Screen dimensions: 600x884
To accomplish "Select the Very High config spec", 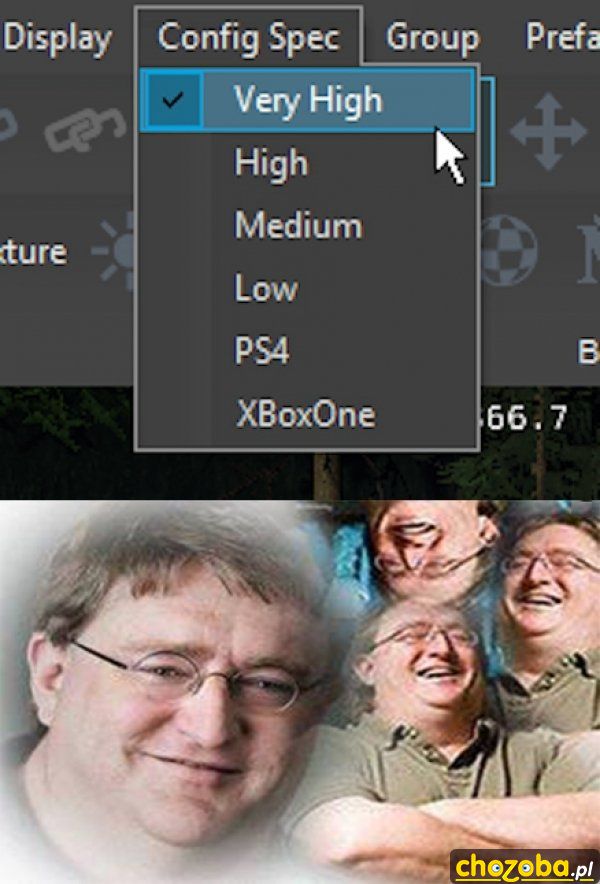I will point(307,100).
